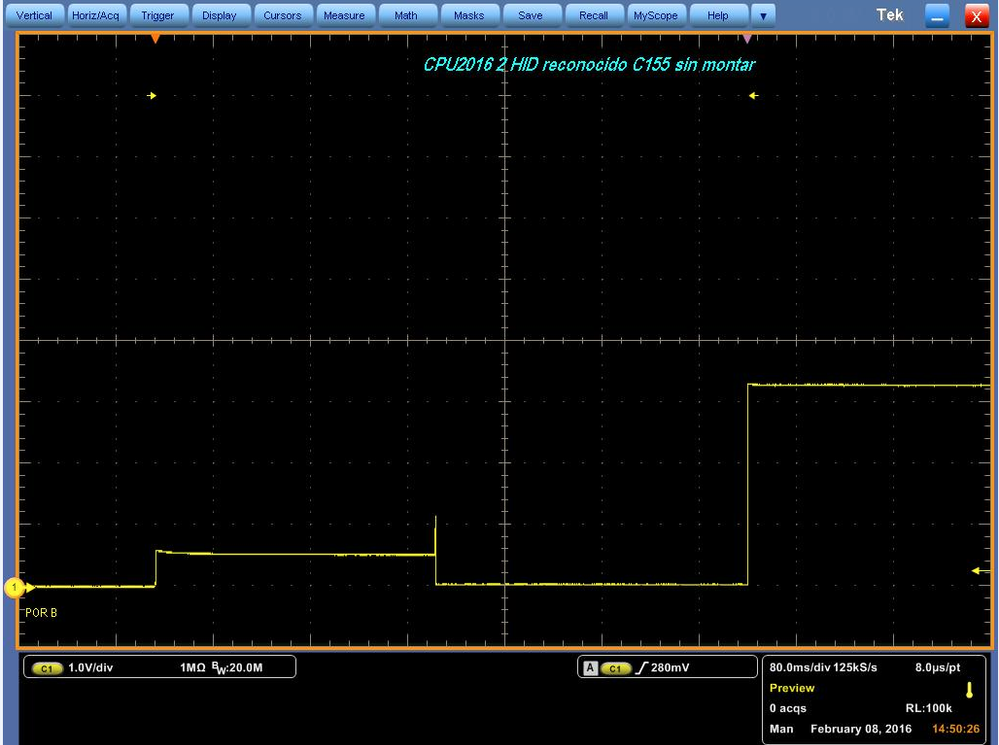Screen dimensions: 999x745
Task: Open the Measure menu
Action: click(x=344, y=15)
